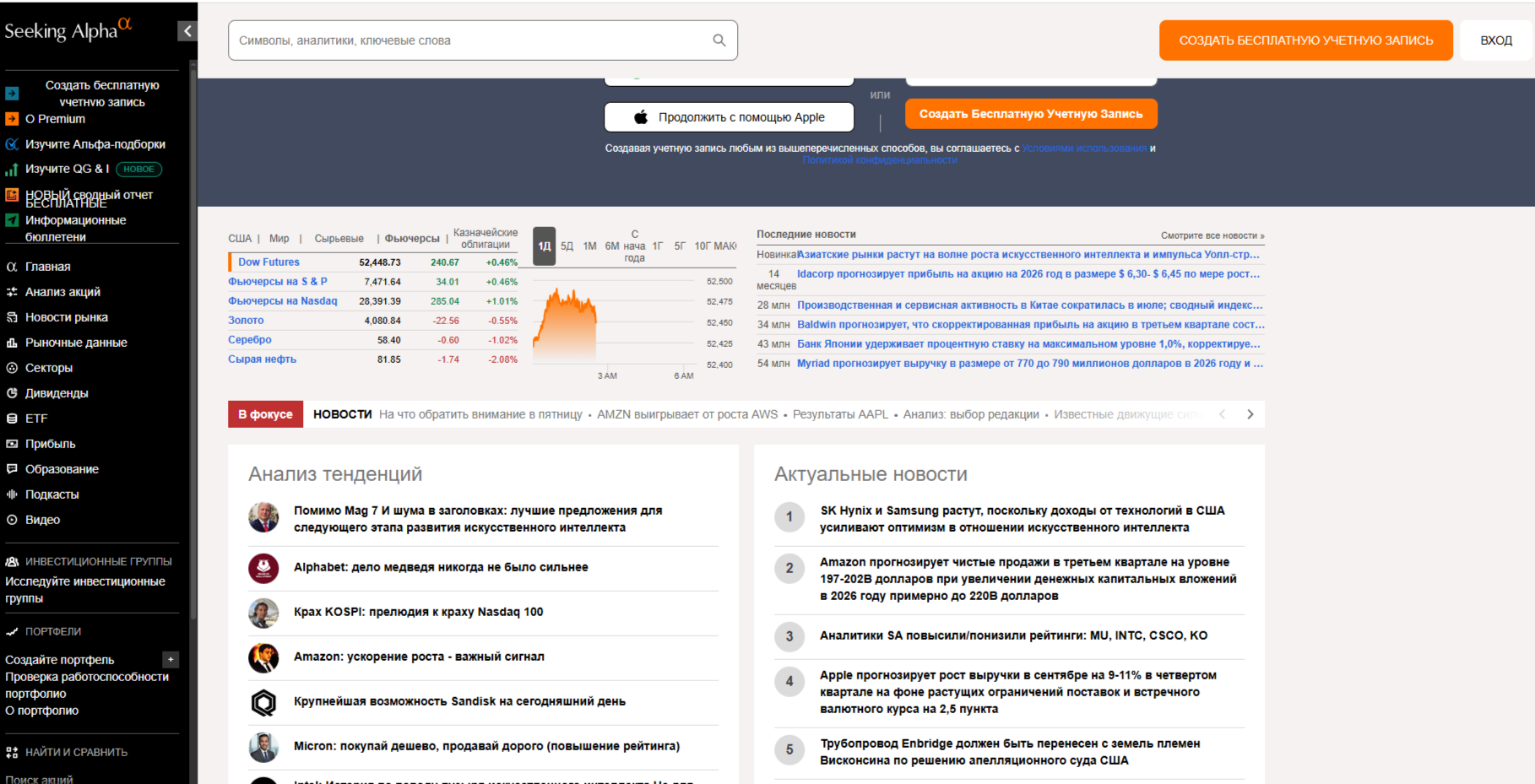This screenshot has height=784, width=1535.
Task: Click the Подкасты sidebar icon
Action: (x=12, y=495)
